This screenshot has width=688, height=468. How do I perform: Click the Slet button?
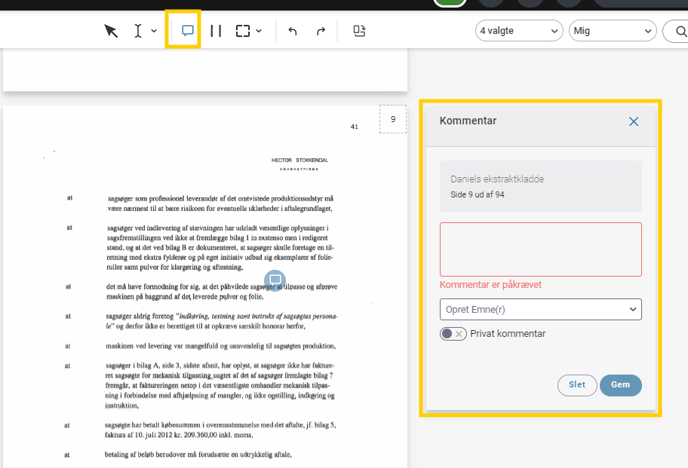[x=577, y=385]
